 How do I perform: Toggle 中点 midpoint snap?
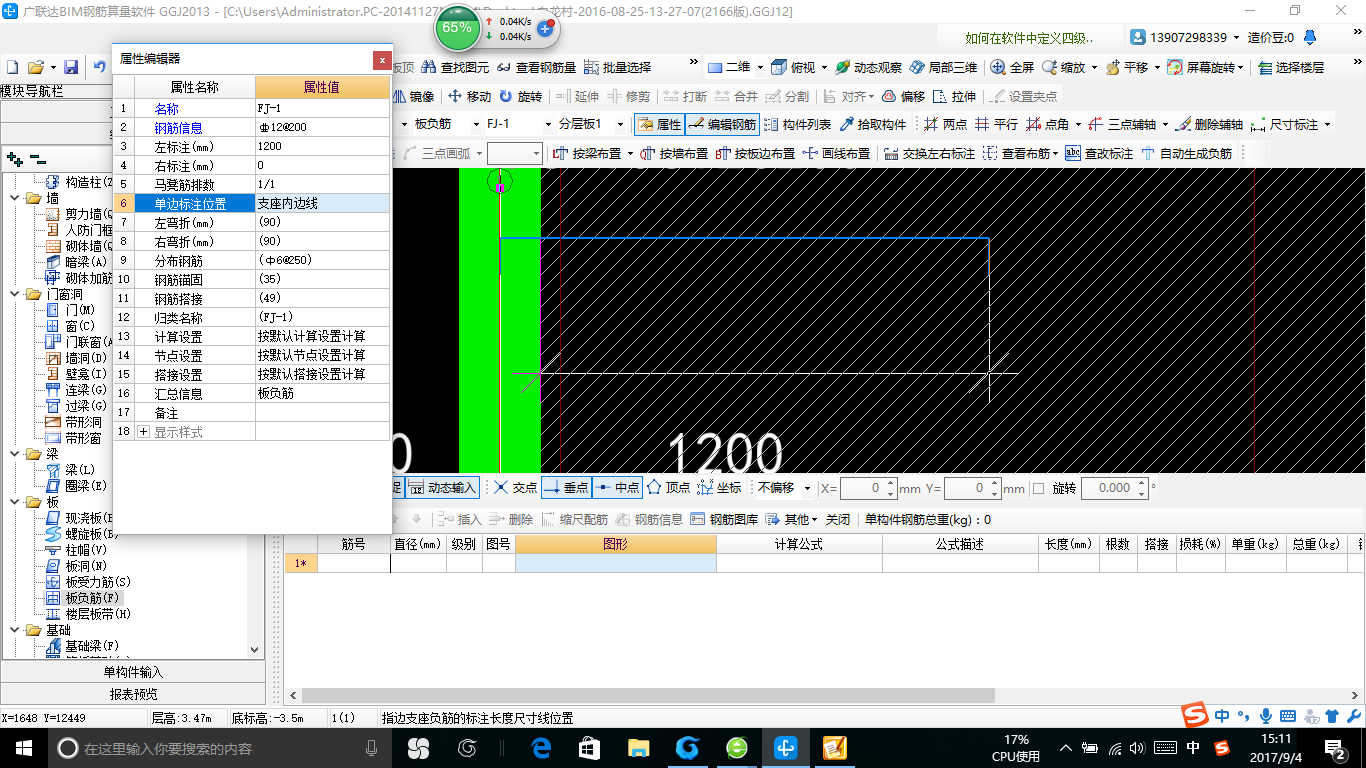617,488
